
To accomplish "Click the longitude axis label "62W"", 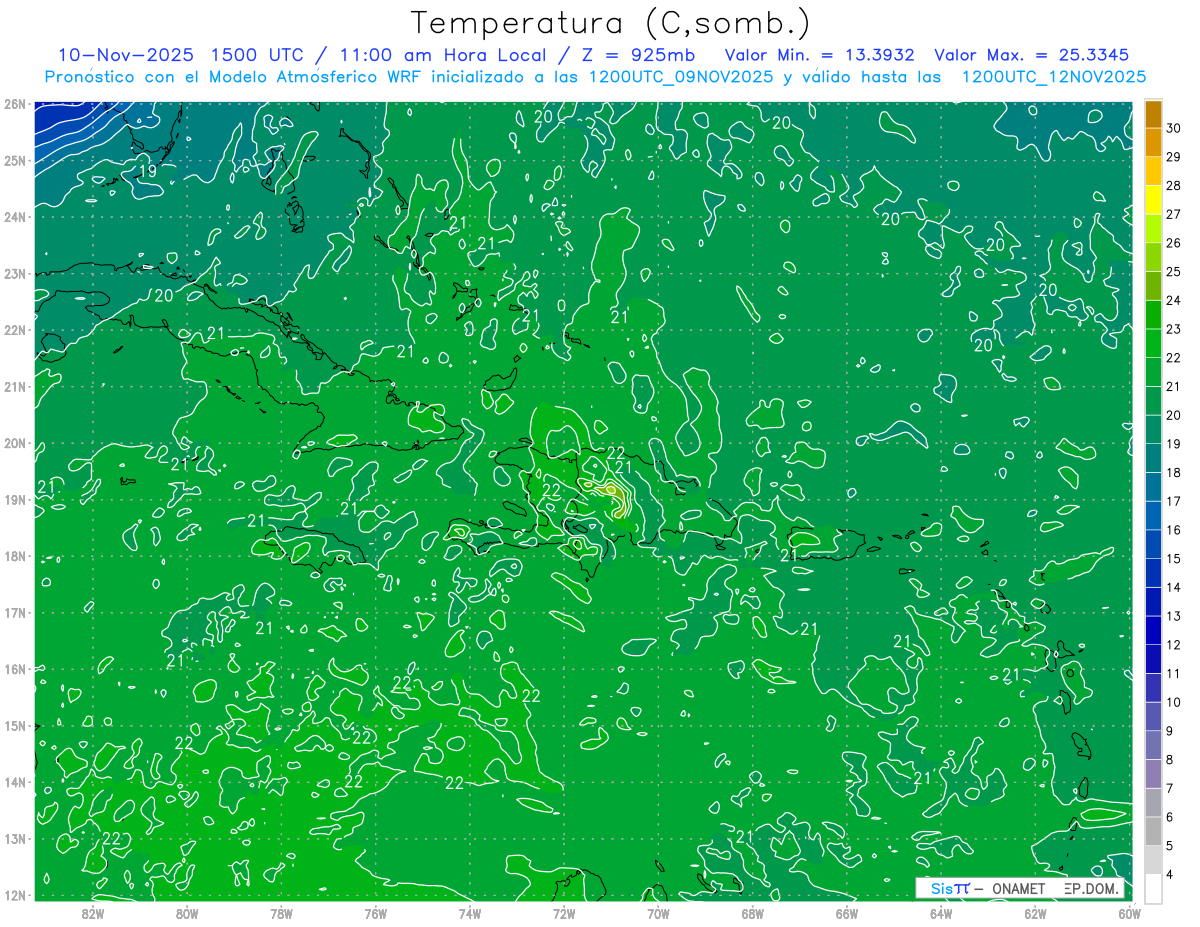I will [x=1035, y=913].
